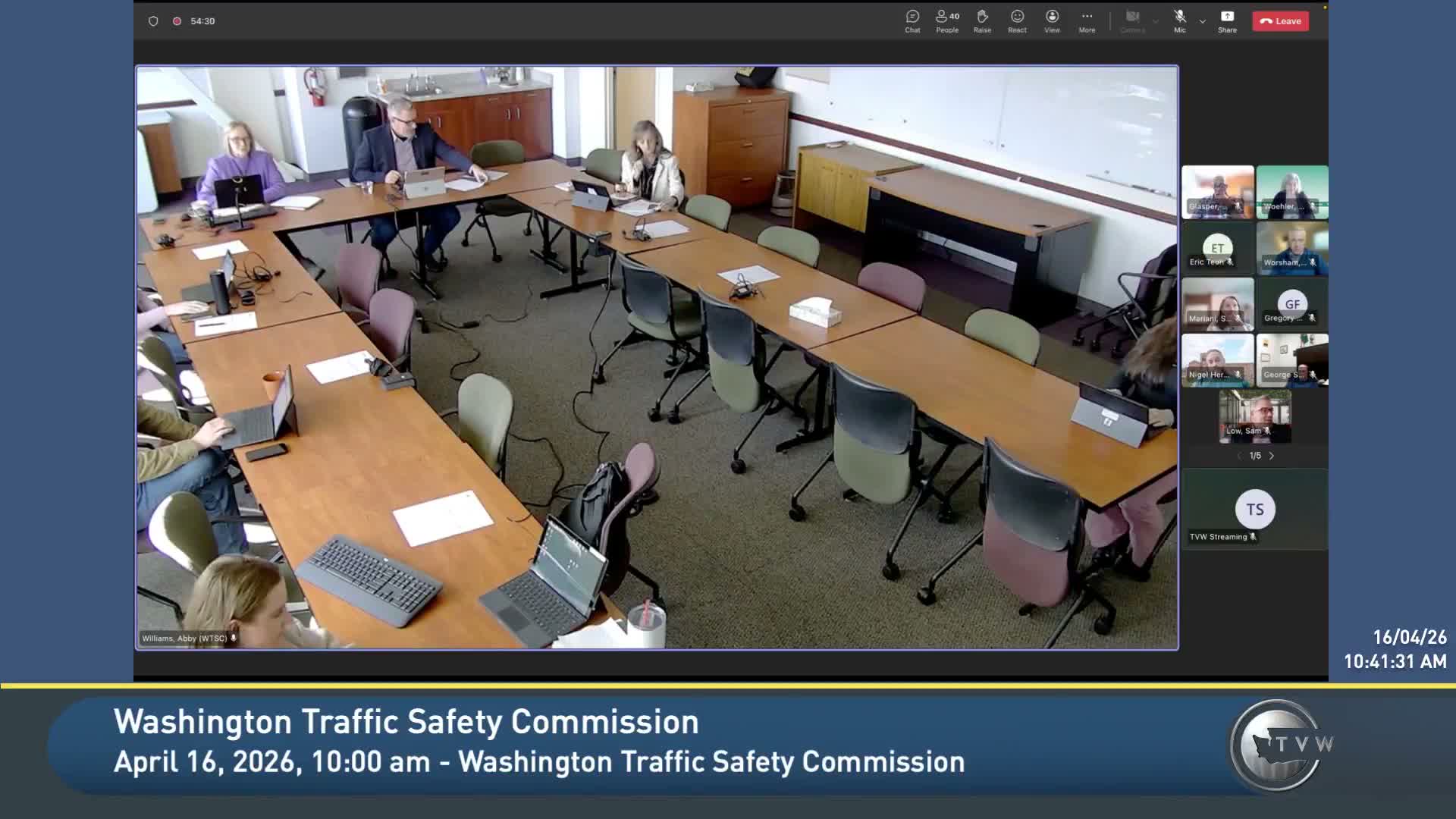Expand the Mic options arrow

[x=1203, y=21]
